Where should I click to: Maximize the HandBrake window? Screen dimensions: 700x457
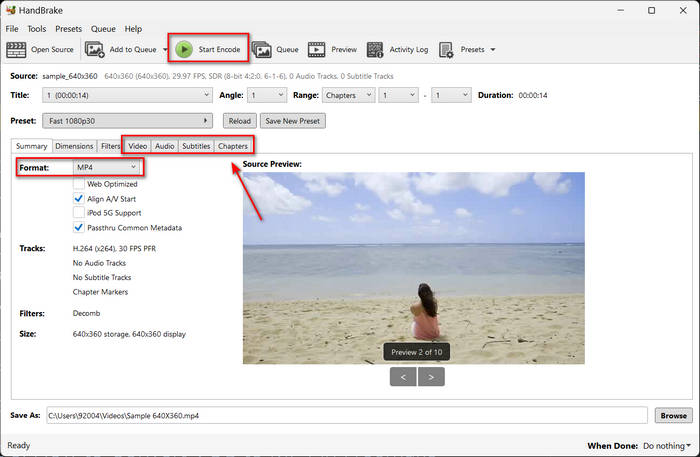click(x=652, y=10)
